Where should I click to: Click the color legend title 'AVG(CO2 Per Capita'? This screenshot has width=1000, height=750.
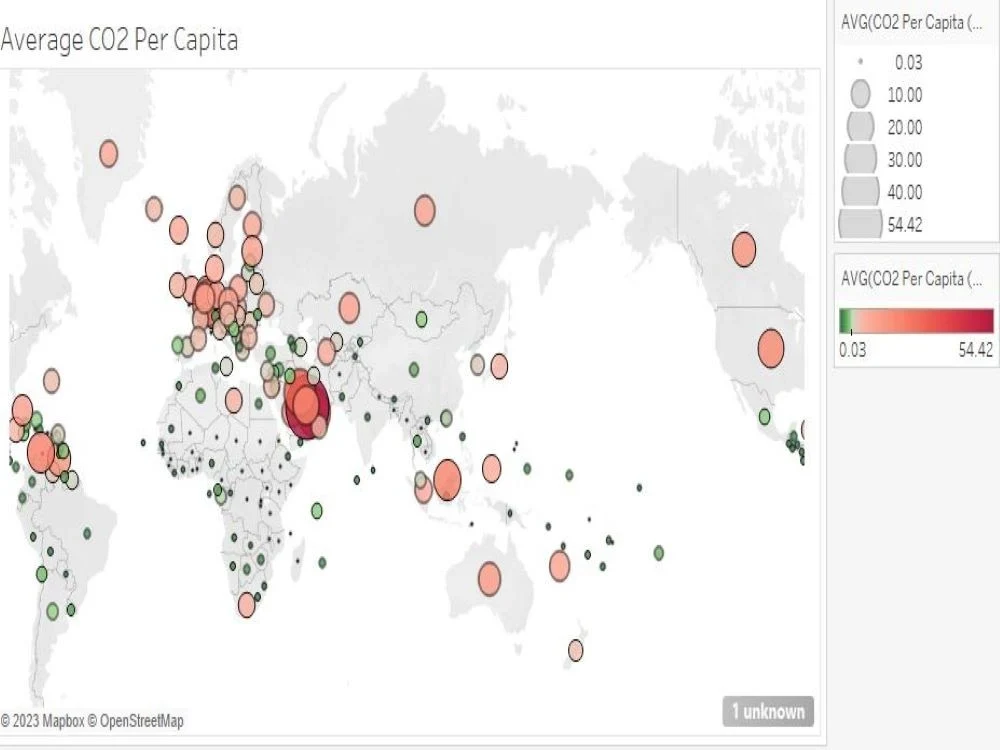tap(911, 279)
